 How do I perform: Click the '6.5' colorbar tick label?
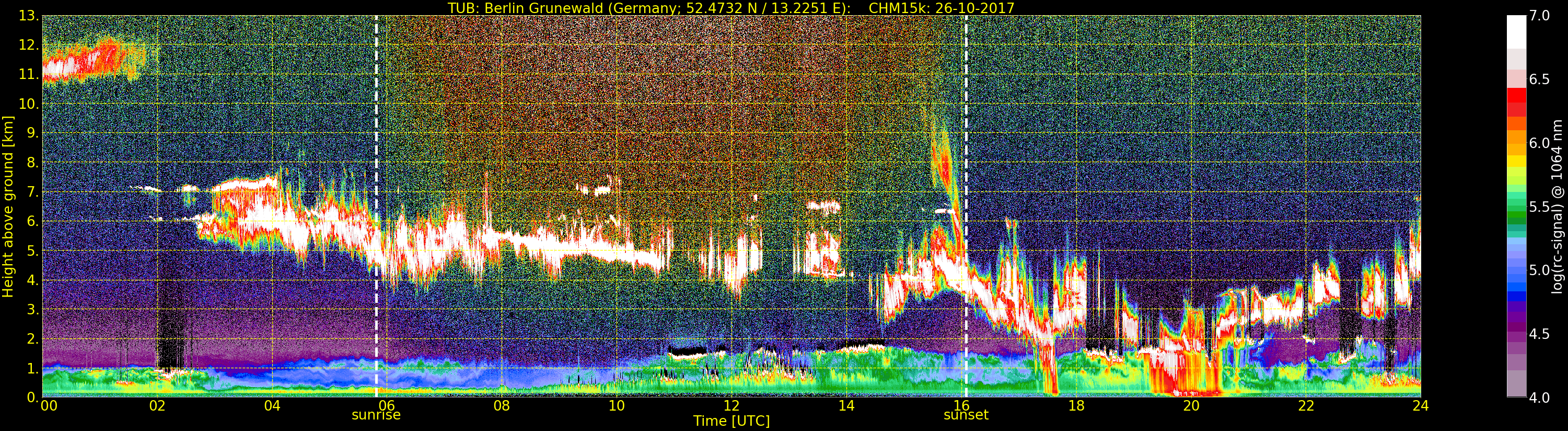coord(1539,80)
